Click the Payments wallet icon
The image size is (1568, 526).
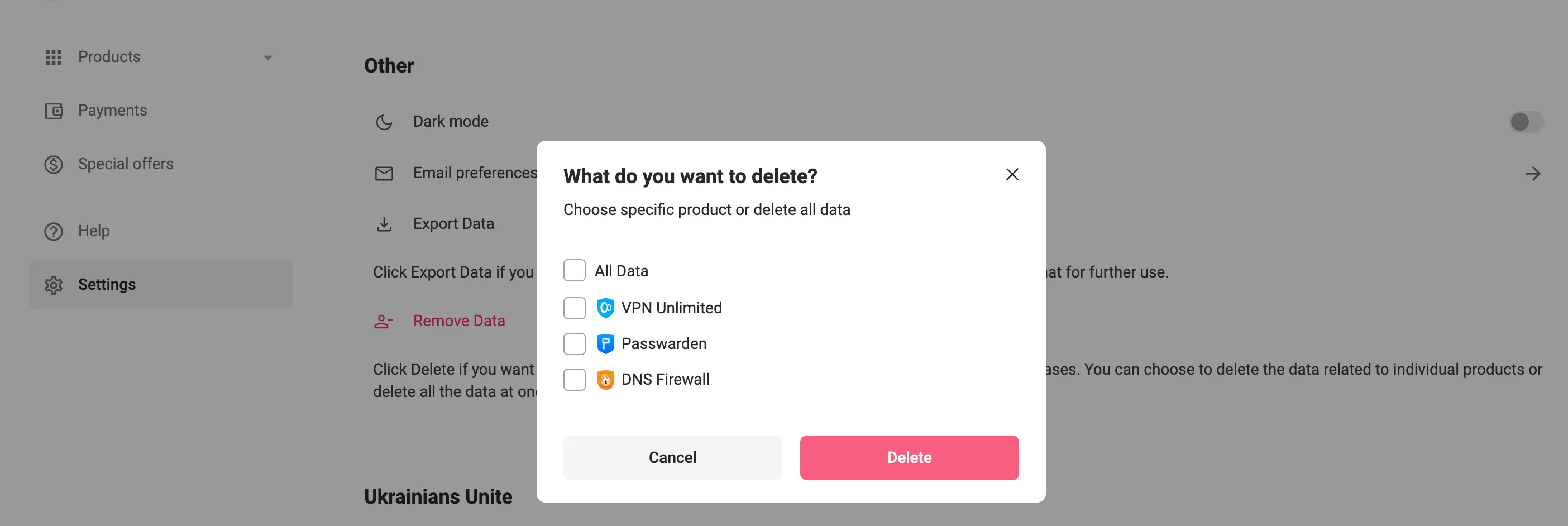54,111
